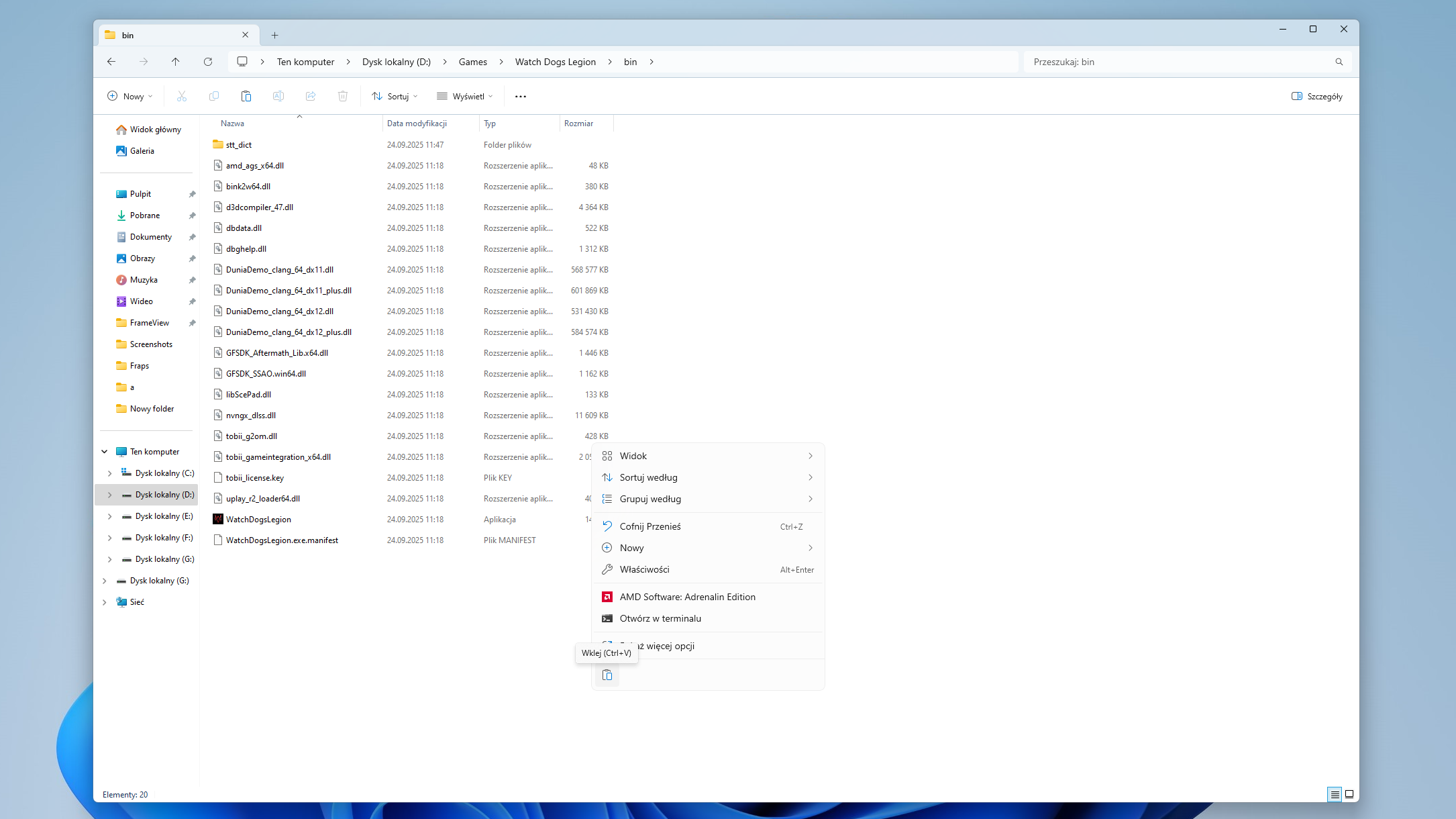Unpin Pulpit using its pin icon
Screen dimensions: 1456x819
click(x=192, y=194)
